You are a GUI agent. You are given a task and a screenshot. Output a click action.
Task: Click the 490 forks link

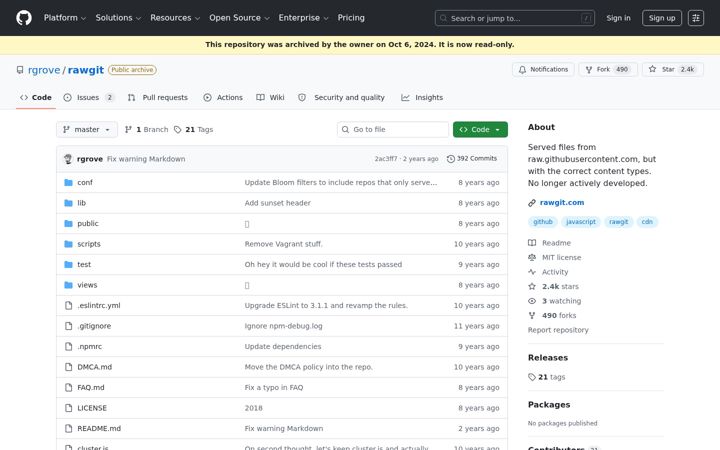coord(559,316)
